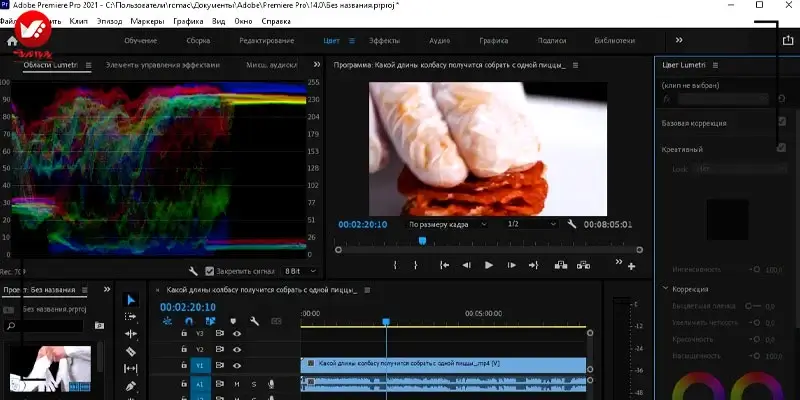The image size is (800, 400).
Task: Open the Клип menu
Action: click(x=79, y=21)
